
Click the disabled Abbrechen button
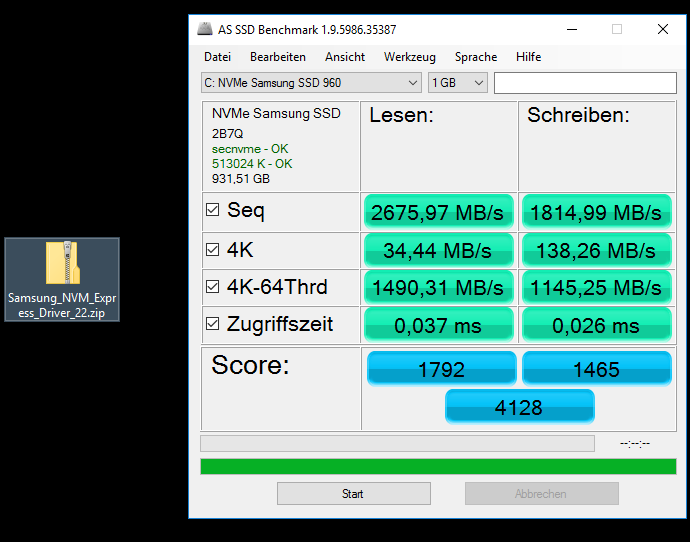pos(542,494)
